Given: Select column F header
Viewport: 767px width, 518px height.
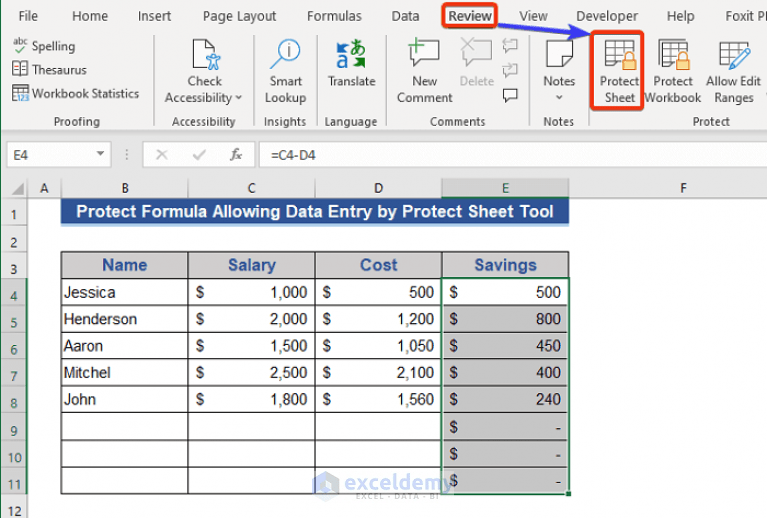Looking at the screenshot, I should coord(683,188).
